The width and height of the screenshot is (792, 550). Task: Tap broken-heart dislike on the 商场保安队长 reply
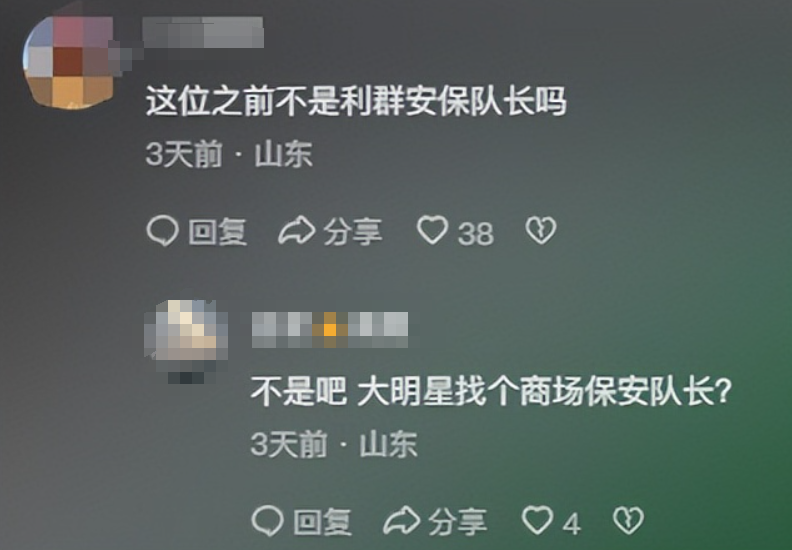pyautogui.click(x=628, y=520)
